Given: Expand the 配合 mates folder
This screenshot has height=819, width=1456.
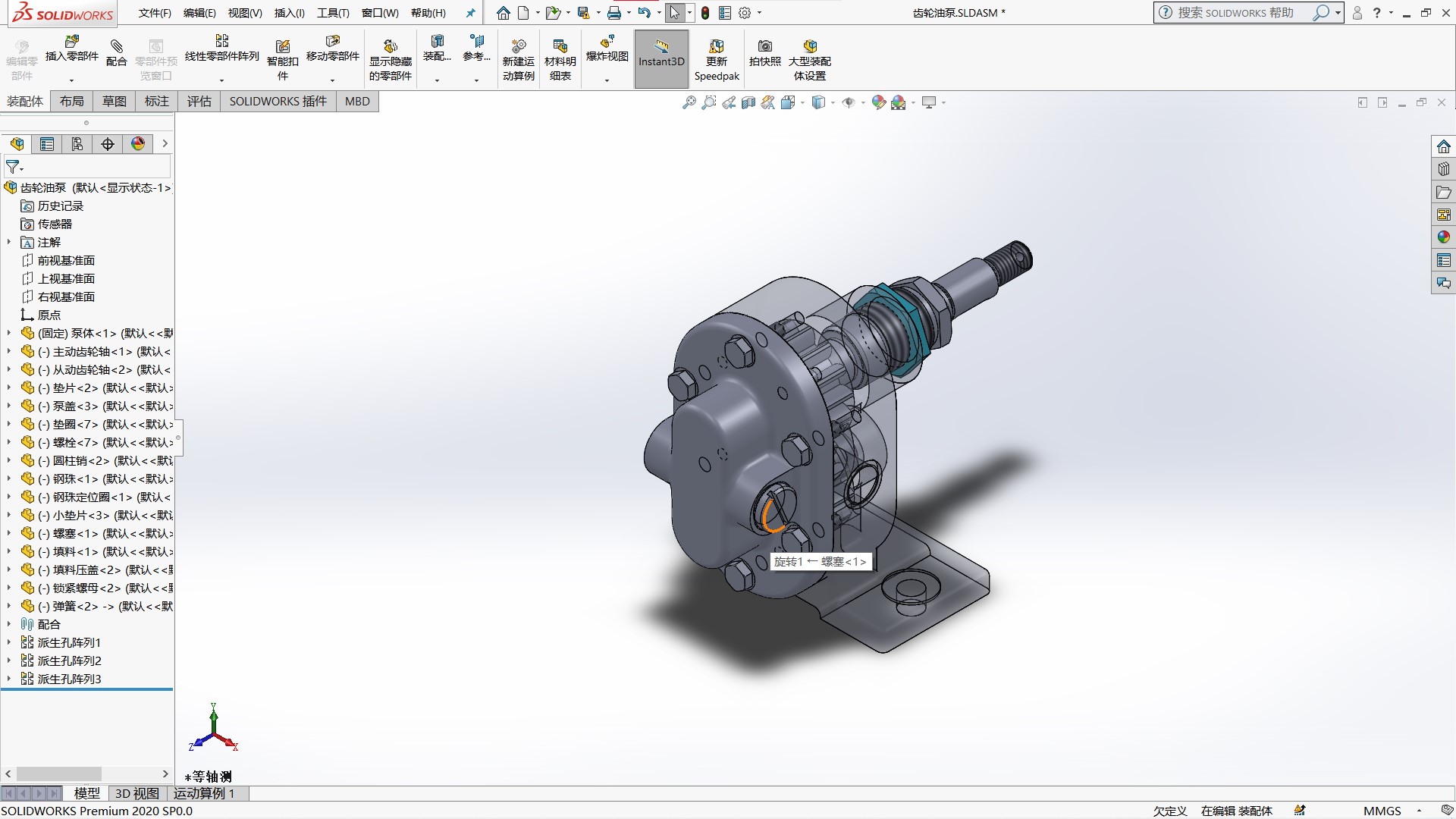Looking at the screenshot, I should point(9,624).
